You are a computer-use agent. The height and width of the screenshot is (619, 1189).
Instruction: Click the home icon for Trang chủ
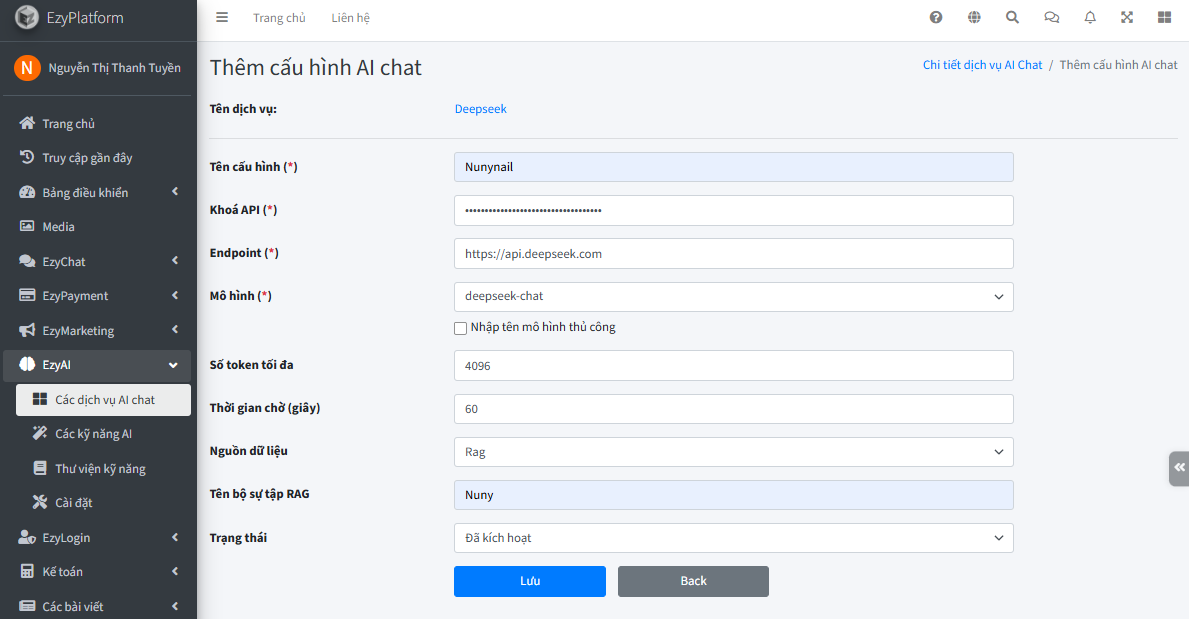tap(27, 123)
